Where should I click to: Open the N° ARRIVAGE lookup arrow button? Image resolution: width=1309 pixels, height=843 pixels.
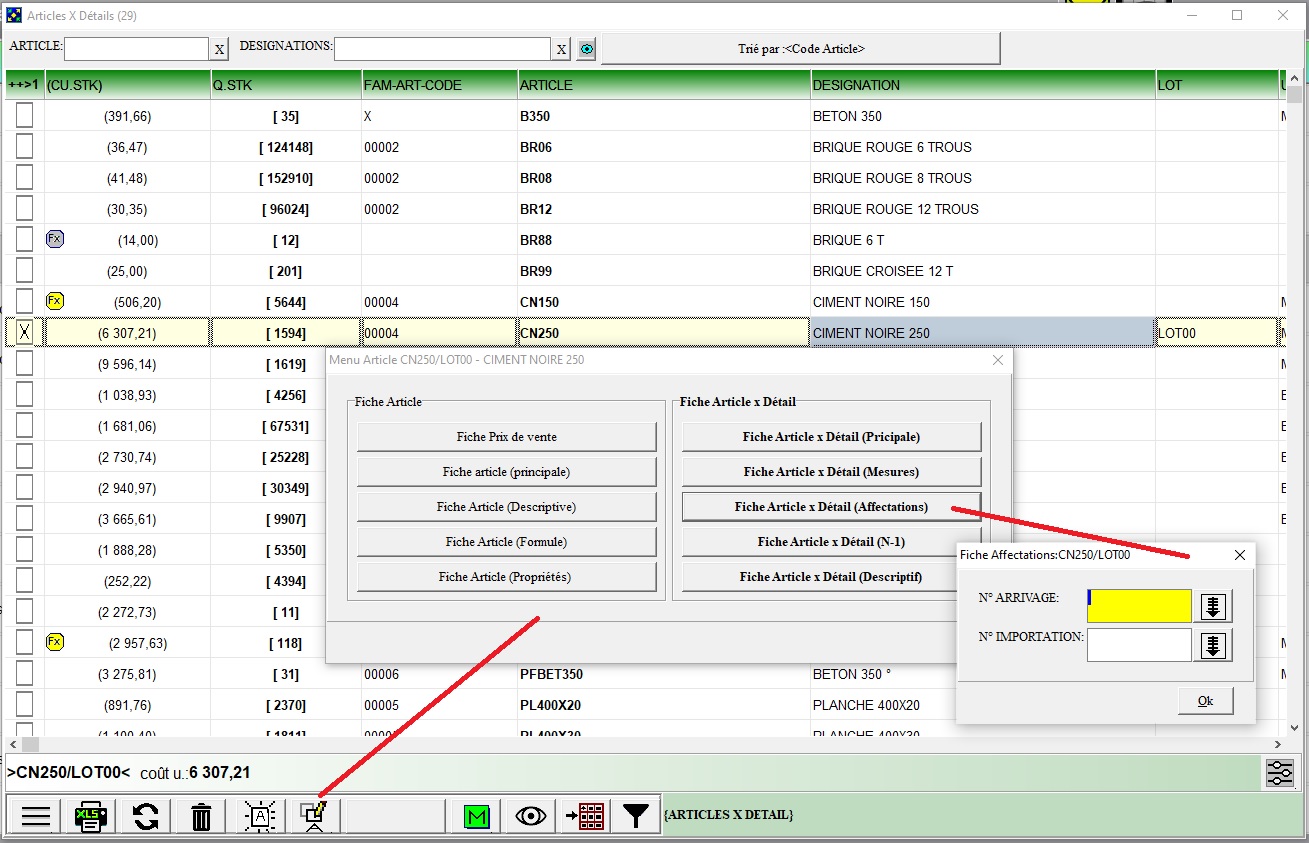1213,606
